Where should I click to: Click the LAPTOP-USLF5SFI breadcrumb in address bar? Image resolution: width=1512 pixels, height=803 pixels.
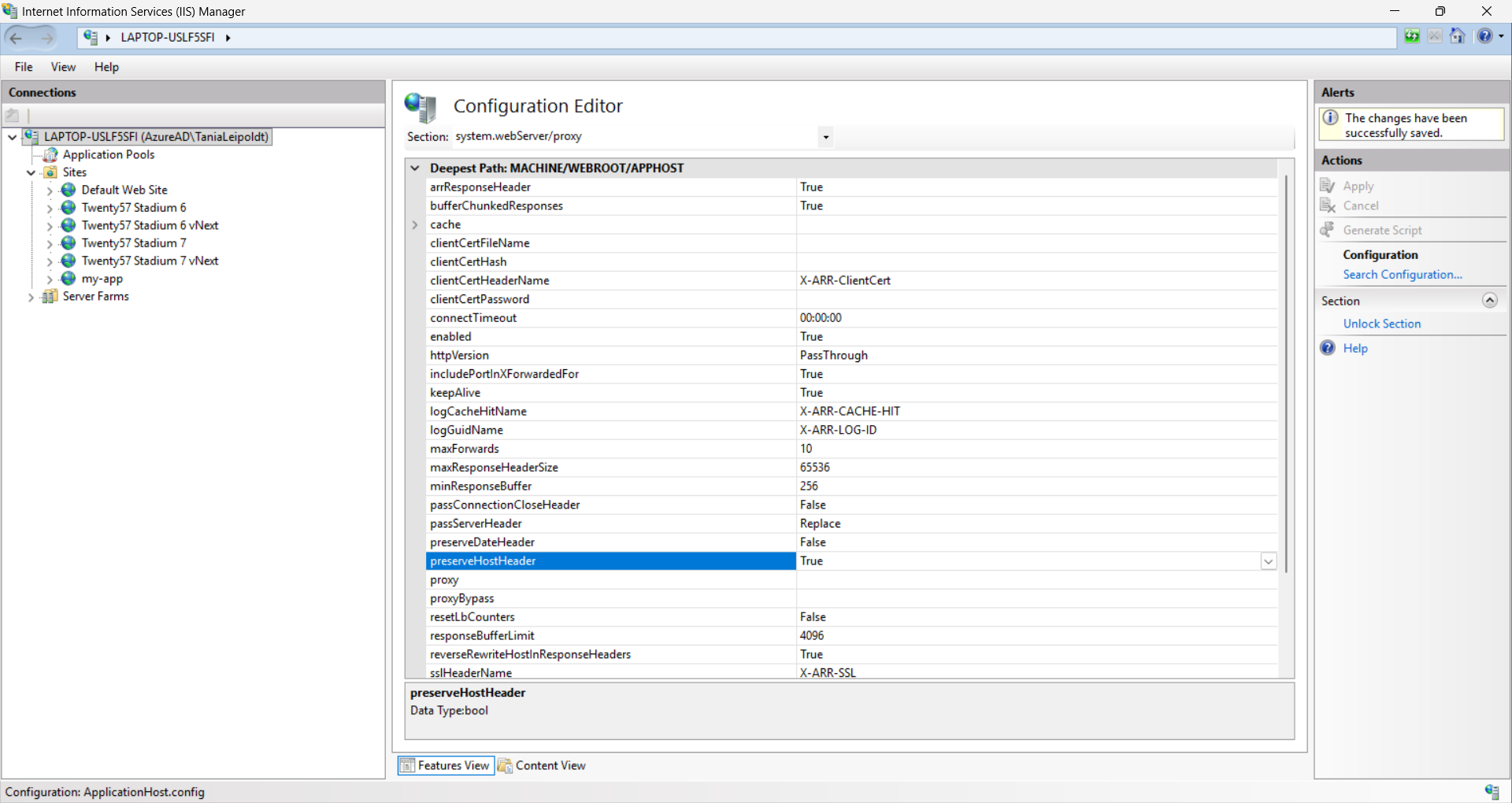167,37
